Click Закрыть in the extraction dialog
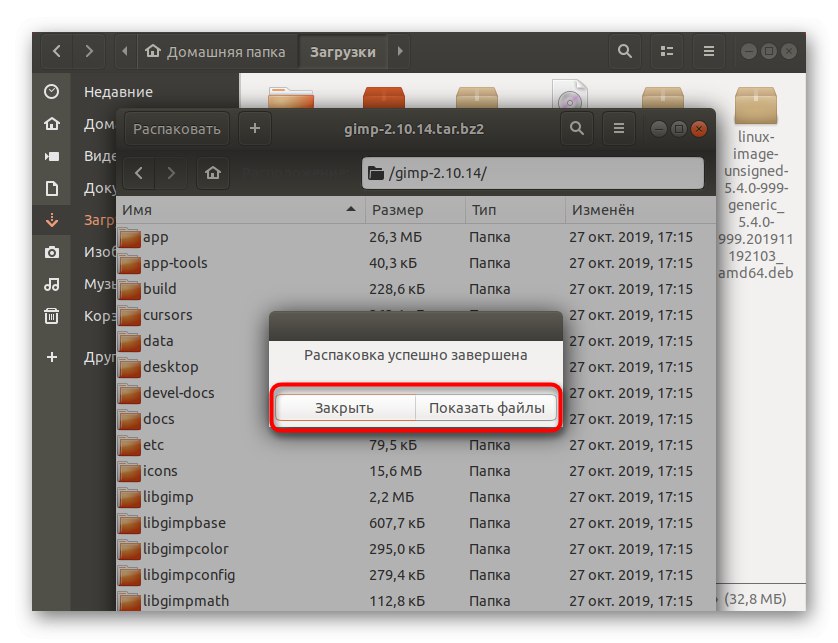 (343, 408)
